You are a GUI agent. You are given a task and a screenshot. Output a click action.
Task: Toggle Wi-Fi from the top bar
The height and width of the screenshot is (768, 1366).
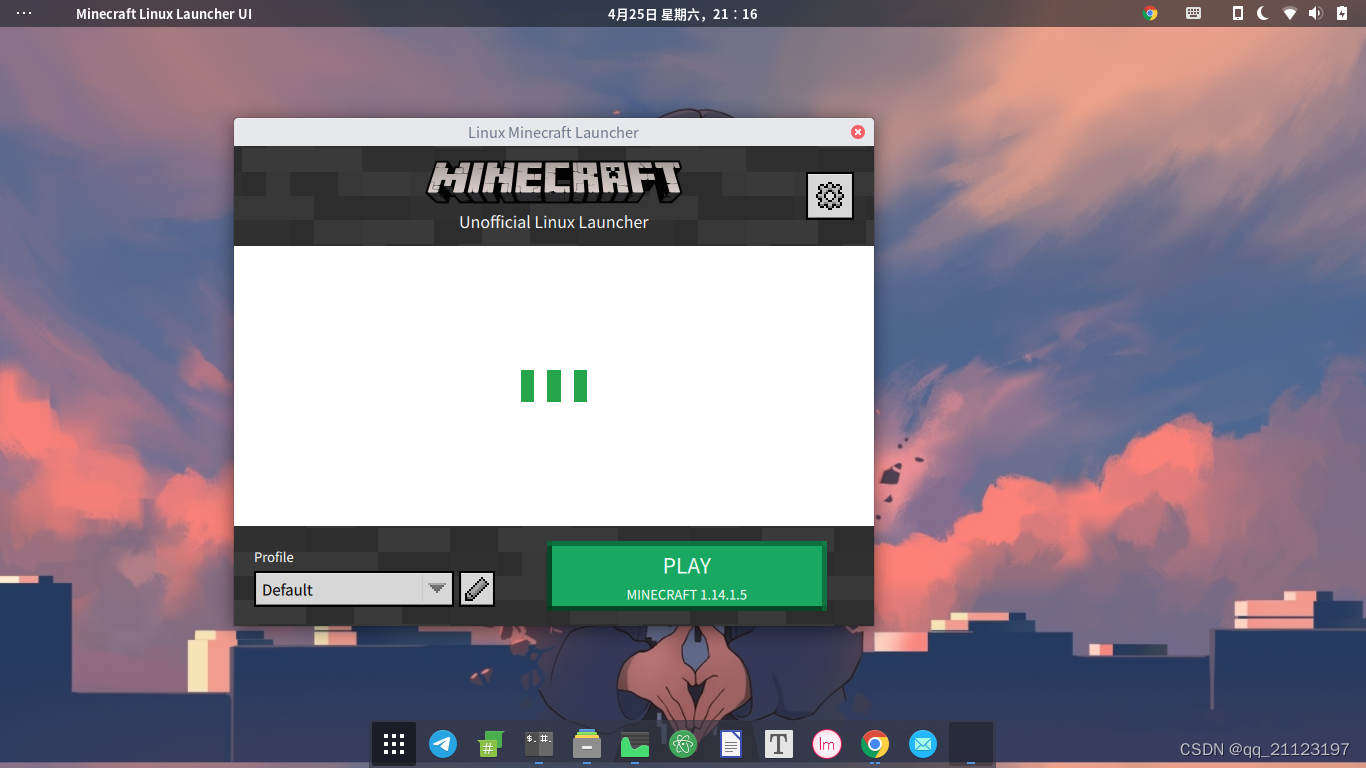pos(1289,13)
